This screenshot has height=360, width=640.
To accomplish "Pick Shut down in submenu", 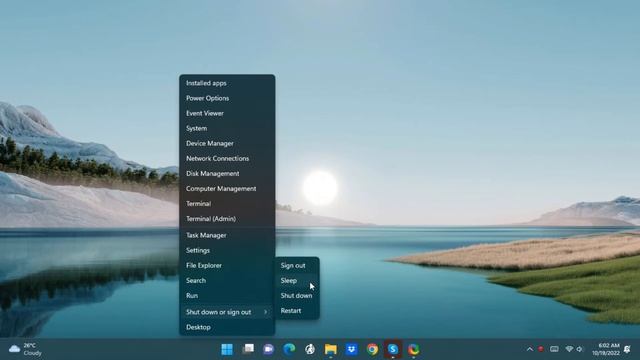I will click(x=297, y=296).
